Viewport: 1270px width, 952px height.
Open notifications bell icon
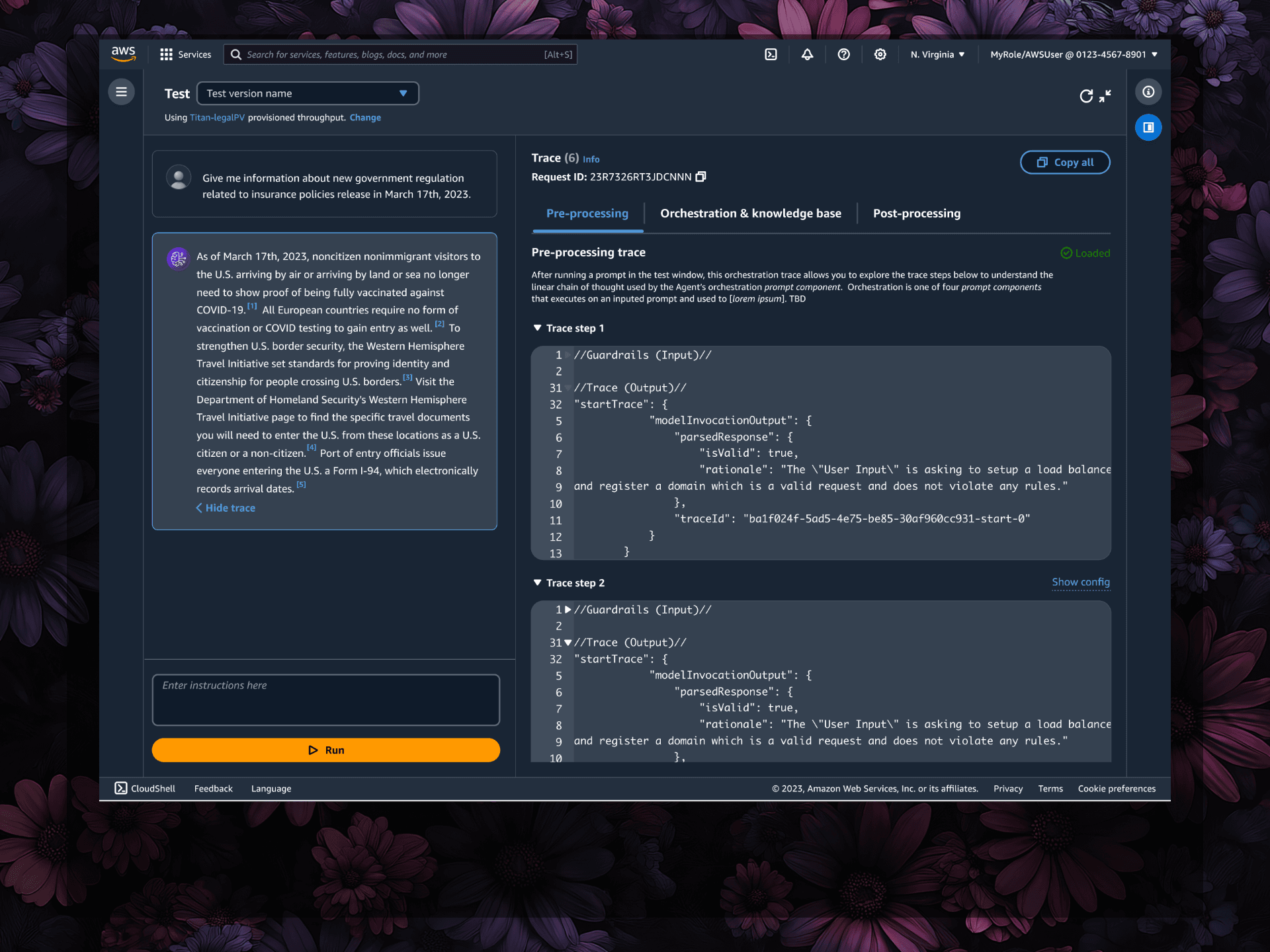[x=807, y=54]
